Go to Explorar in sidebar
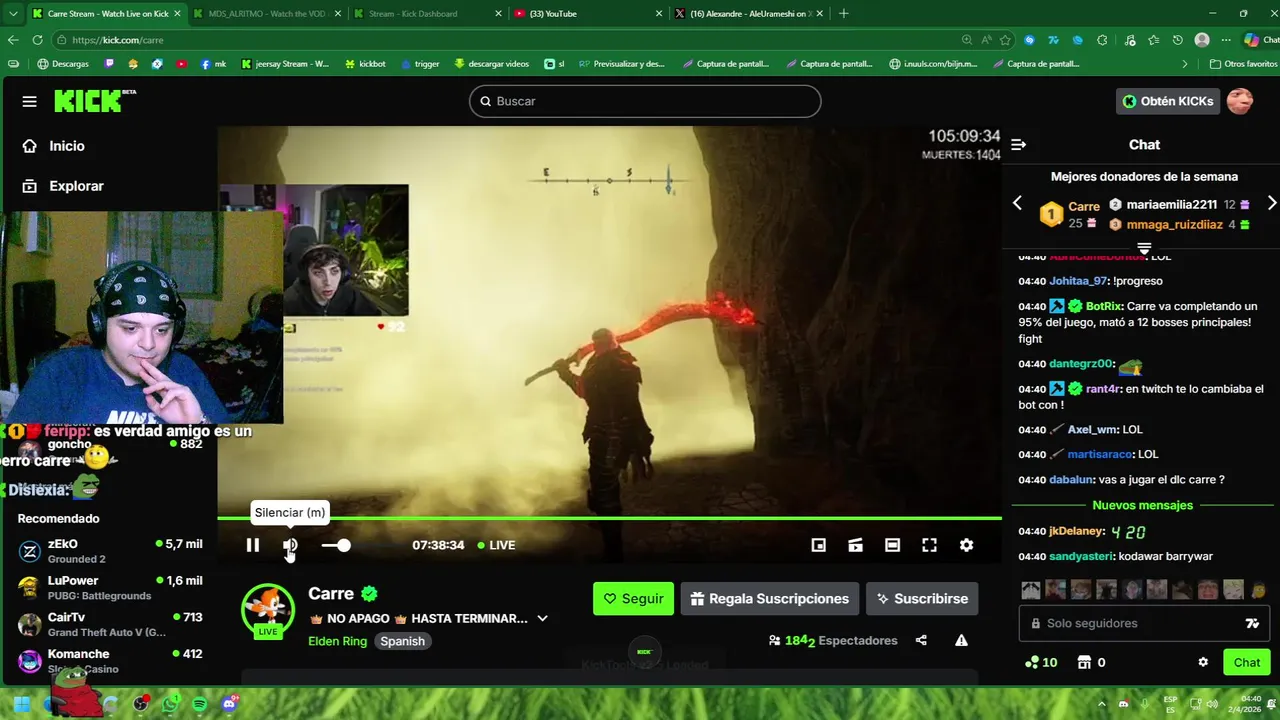1280x720 pixels. pos(76,186)
